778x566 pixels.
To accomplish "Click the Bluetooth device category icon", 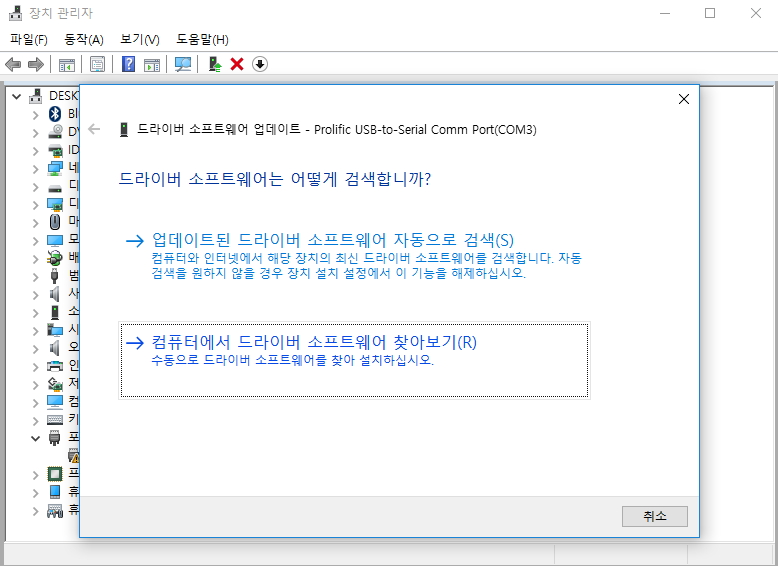I will click(56, 114).
